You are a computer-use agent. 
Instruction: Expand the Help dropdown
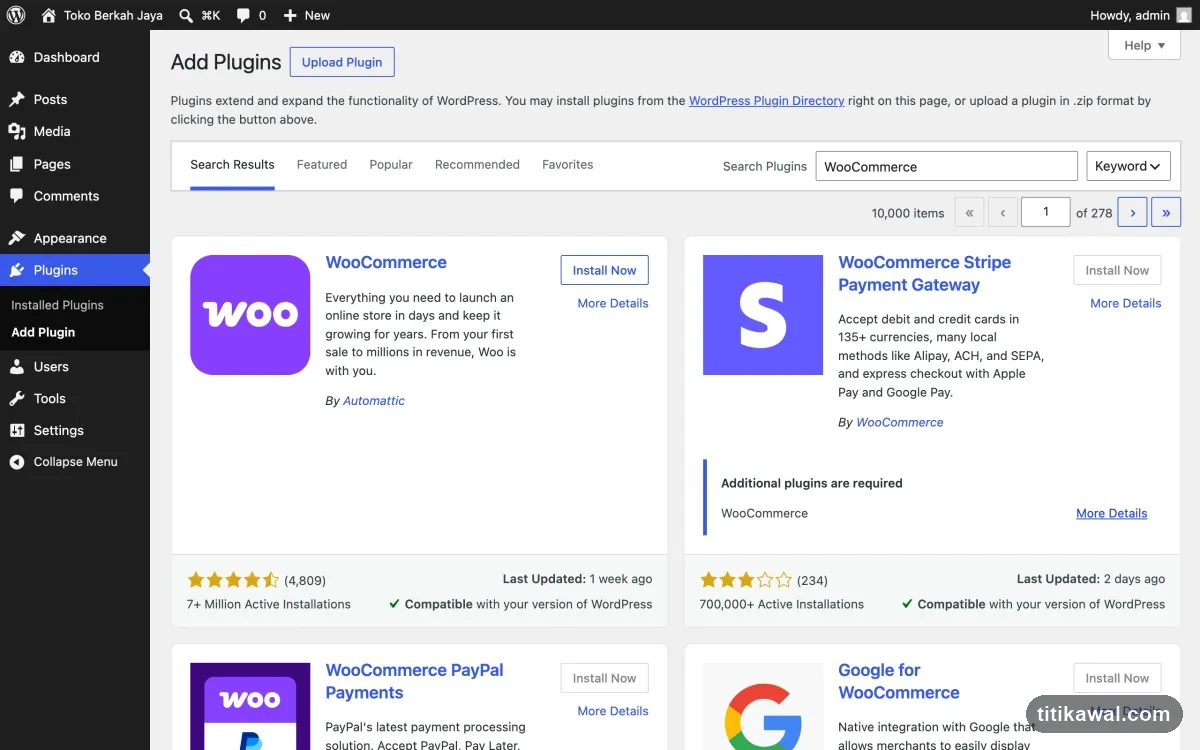pyautogui.click(x=1144, y=45)
